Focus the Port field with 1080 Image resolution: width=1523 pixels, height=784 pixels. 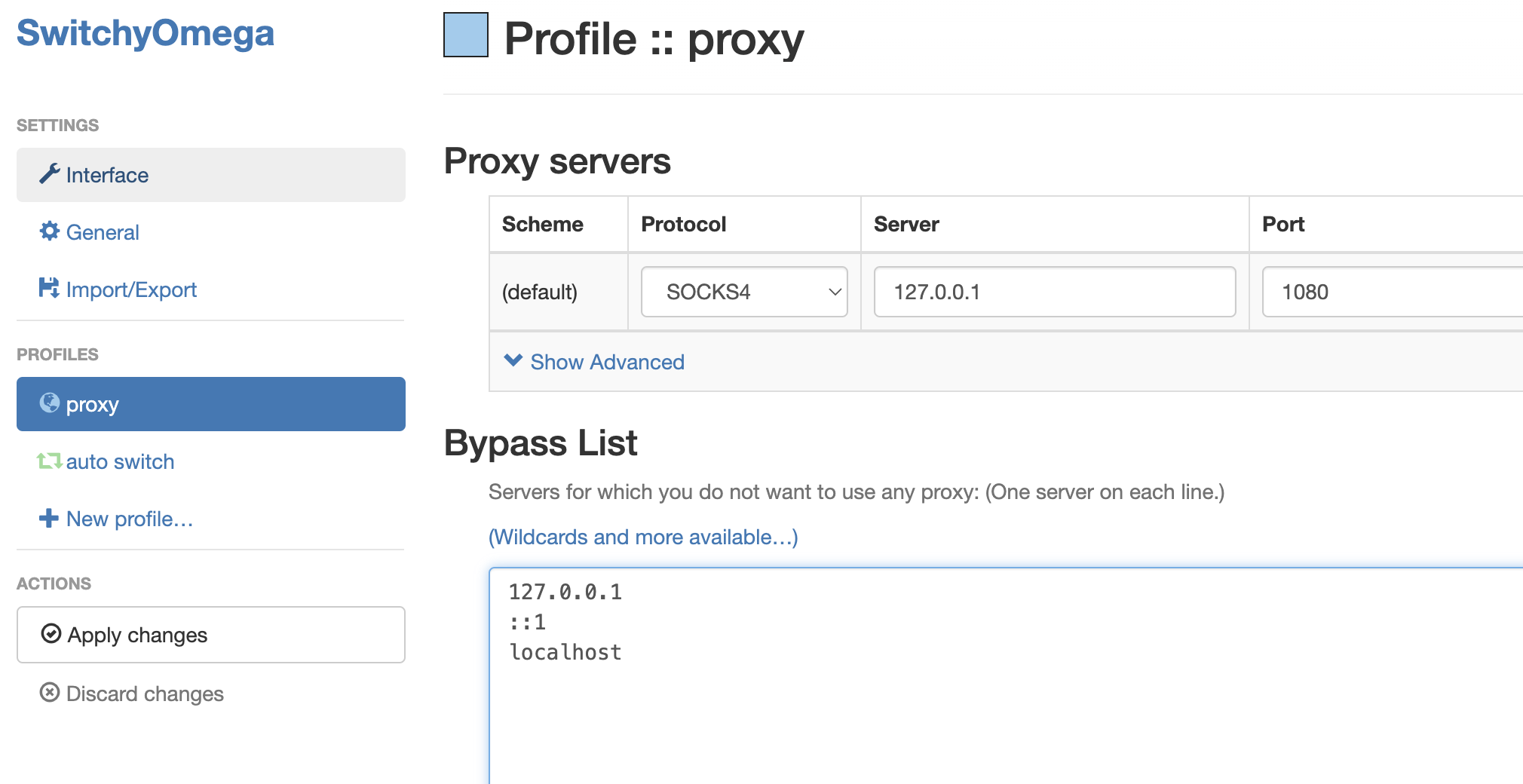click(1393, 292)
